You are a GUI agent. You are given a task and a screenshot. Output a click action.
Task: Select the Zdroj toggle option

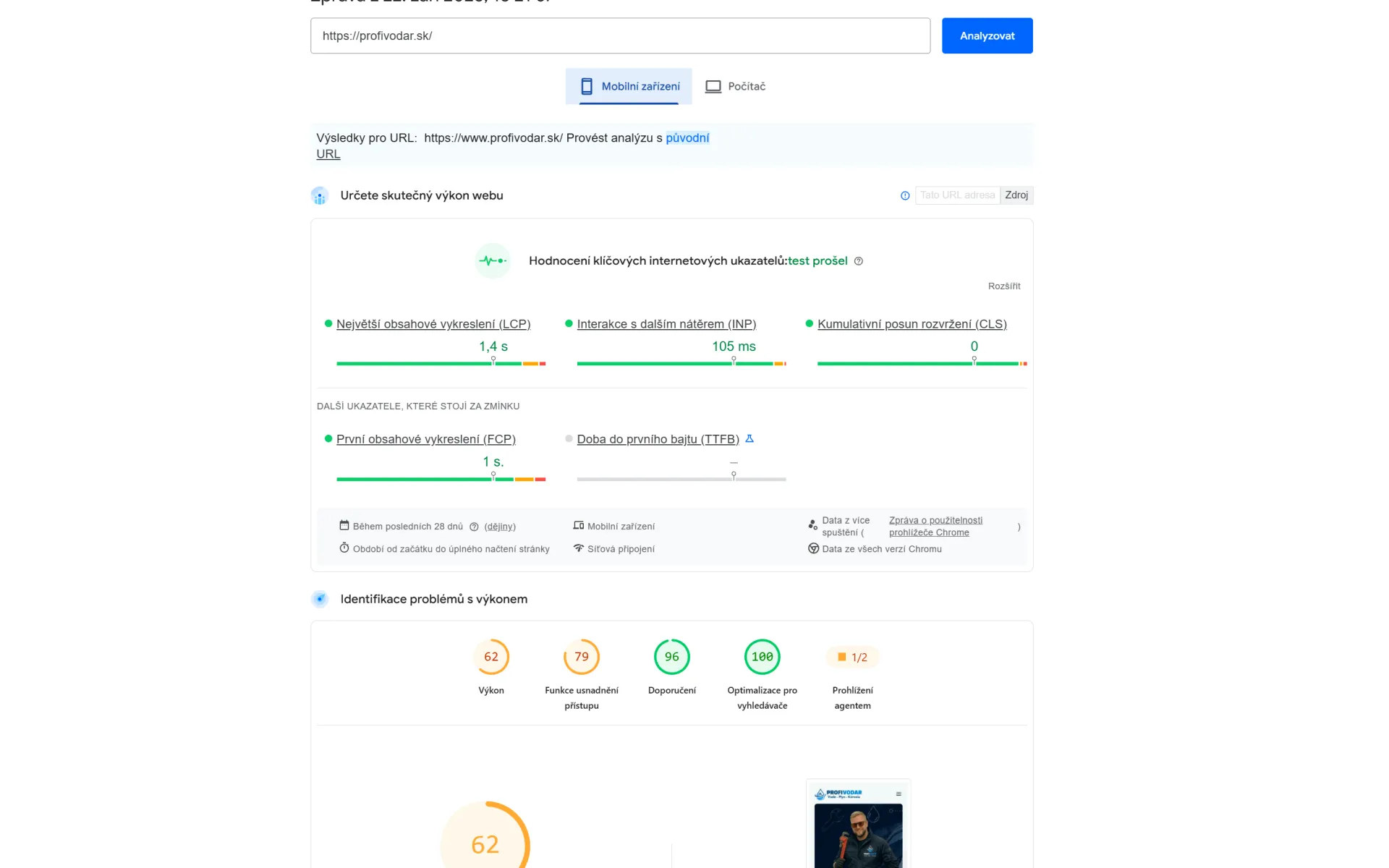1016,195
